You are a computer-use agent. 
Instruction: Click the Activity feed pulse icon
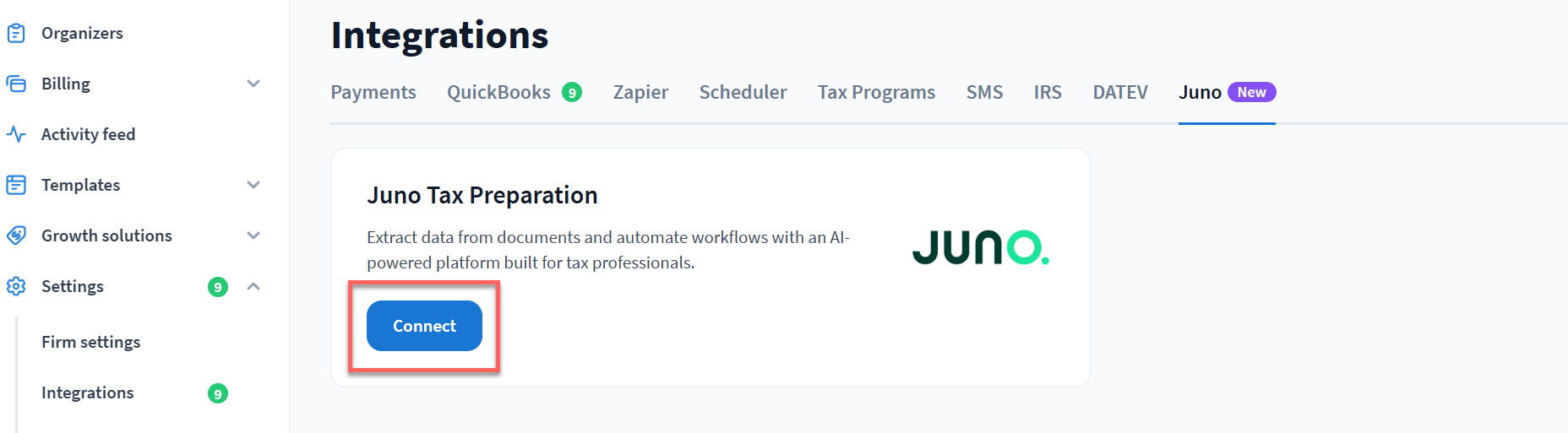[x=16, y=134]
